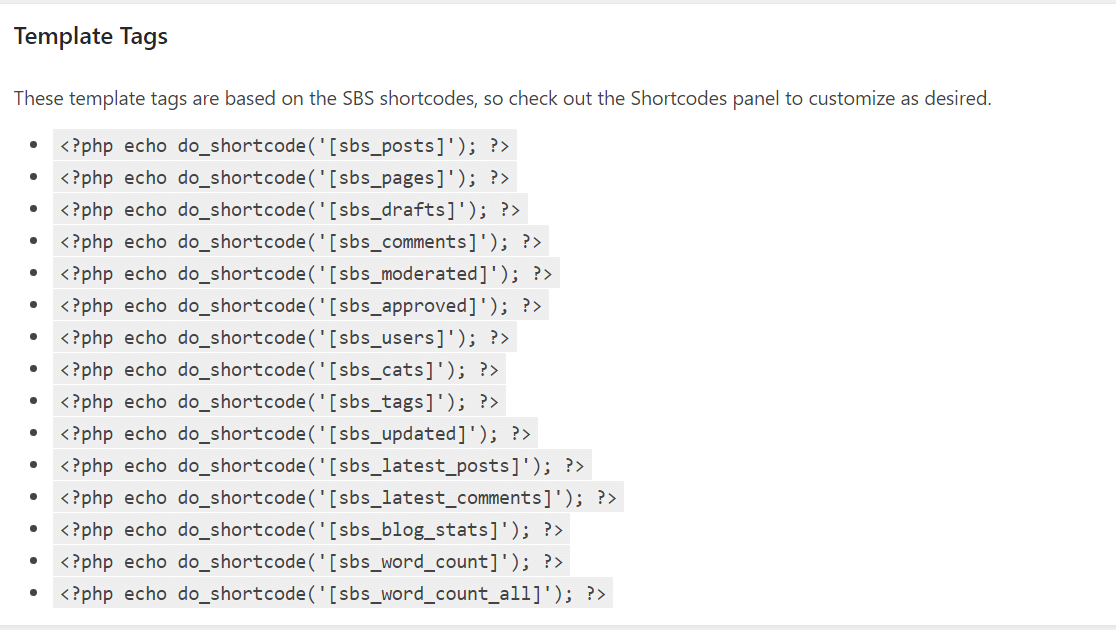This screenshot has height=630, width=1116.
Task: Click the sbs_tags template tag code
Action: 280,401
